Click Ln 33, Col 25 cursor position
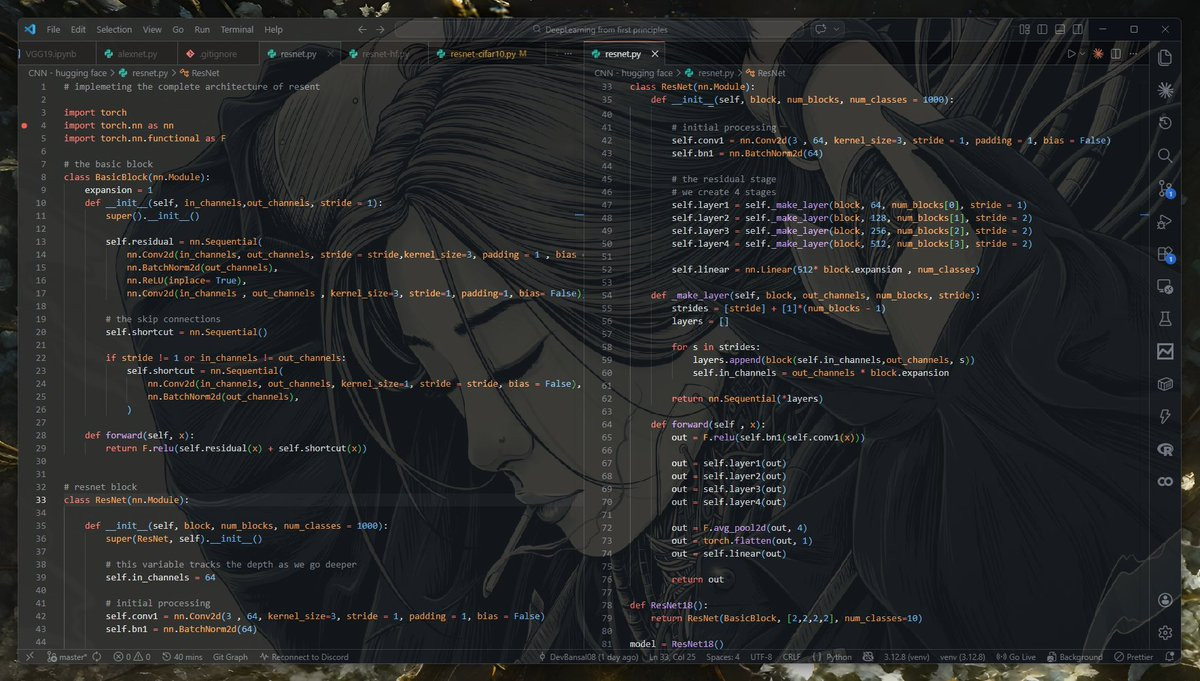Image resolution: width=1200 pixels, height=681 pixels. pyautogui.click(x=673, y=657)
